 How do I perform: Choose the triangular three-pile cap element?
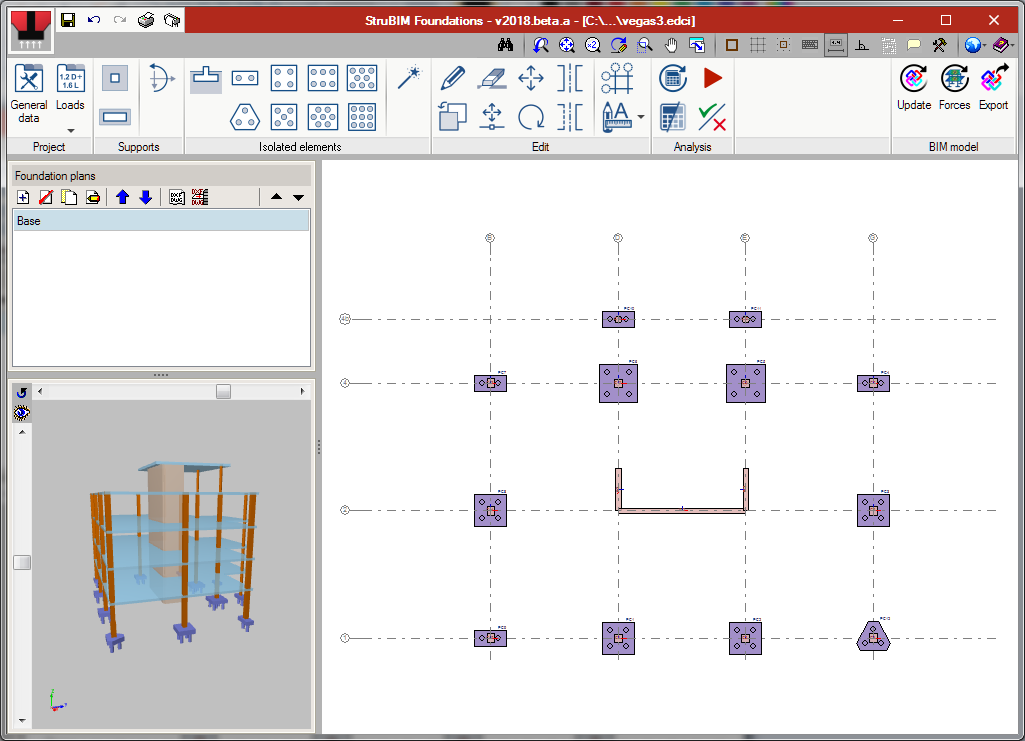tap(245, 116)
